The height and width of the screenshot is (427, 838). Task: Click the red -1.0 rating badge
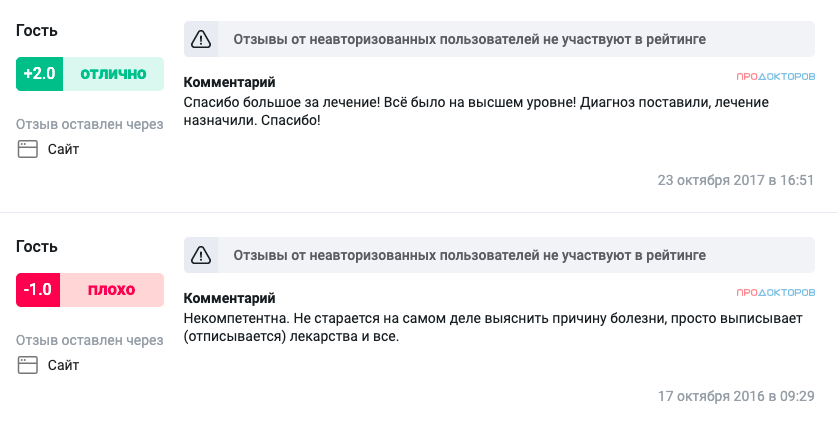38,290
